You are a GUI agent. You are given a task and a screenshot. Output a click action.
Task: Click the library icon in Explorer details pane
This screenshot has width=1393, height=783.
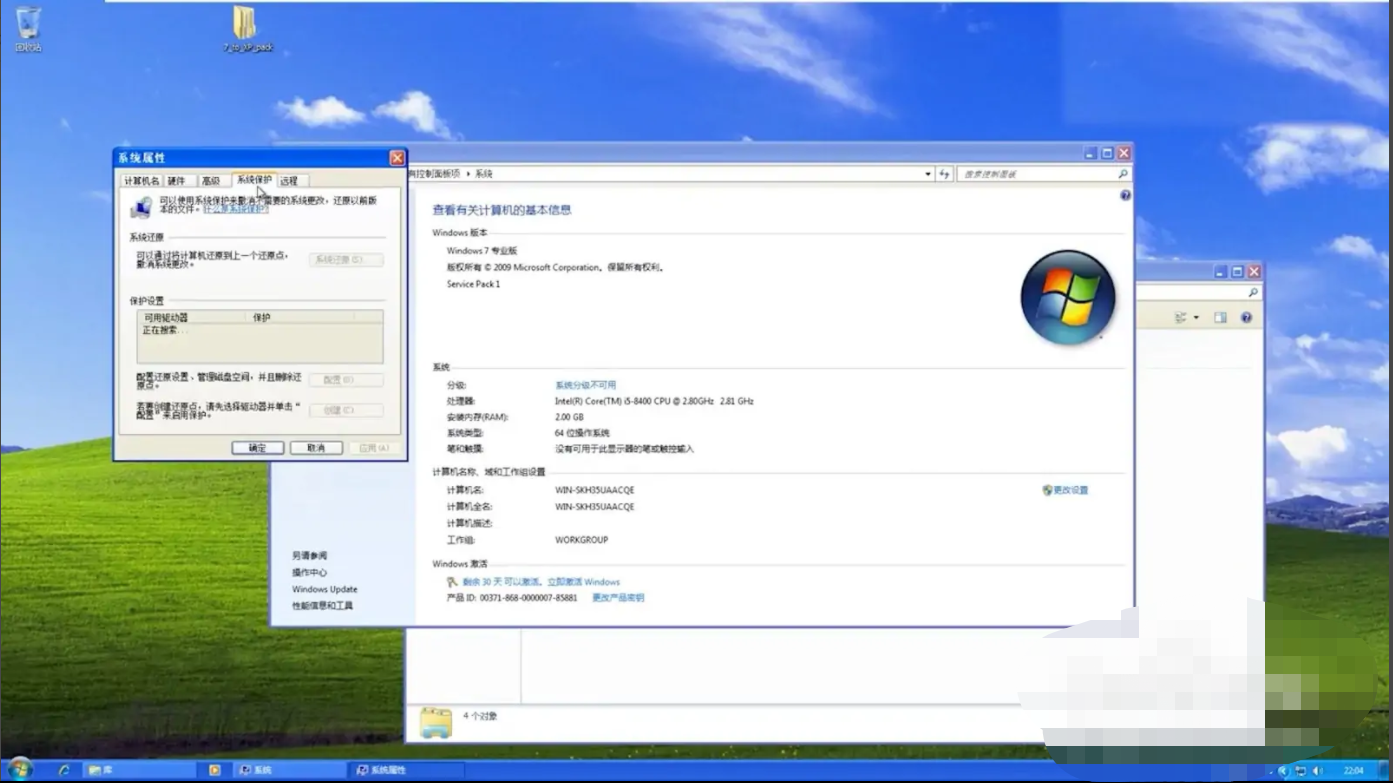coord(436,722)
